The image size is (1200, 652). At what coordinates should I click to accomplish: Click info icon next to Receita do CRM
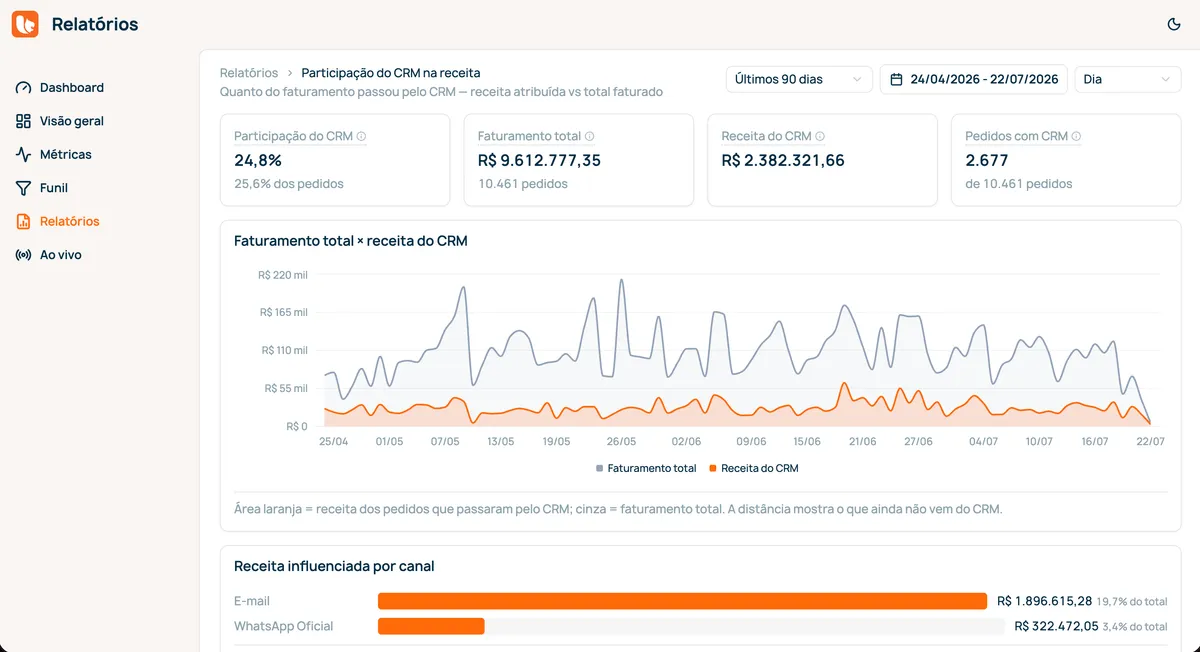(820, 136)
